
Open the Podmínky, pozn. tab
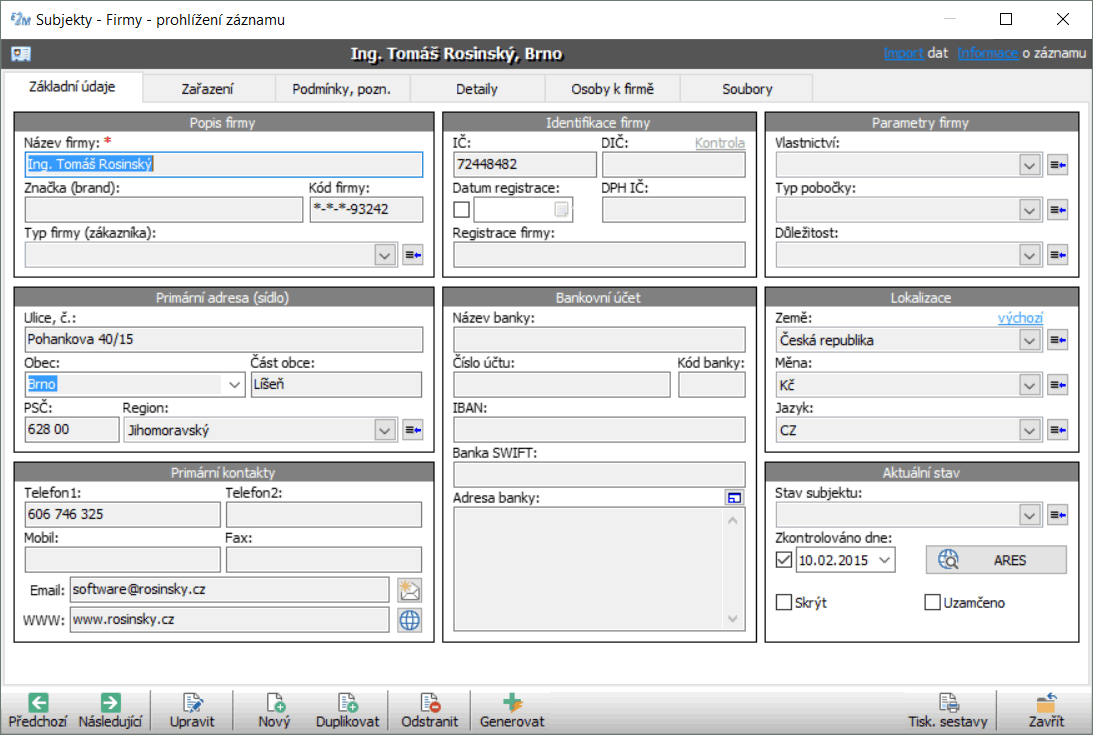(x=342, y=89)
